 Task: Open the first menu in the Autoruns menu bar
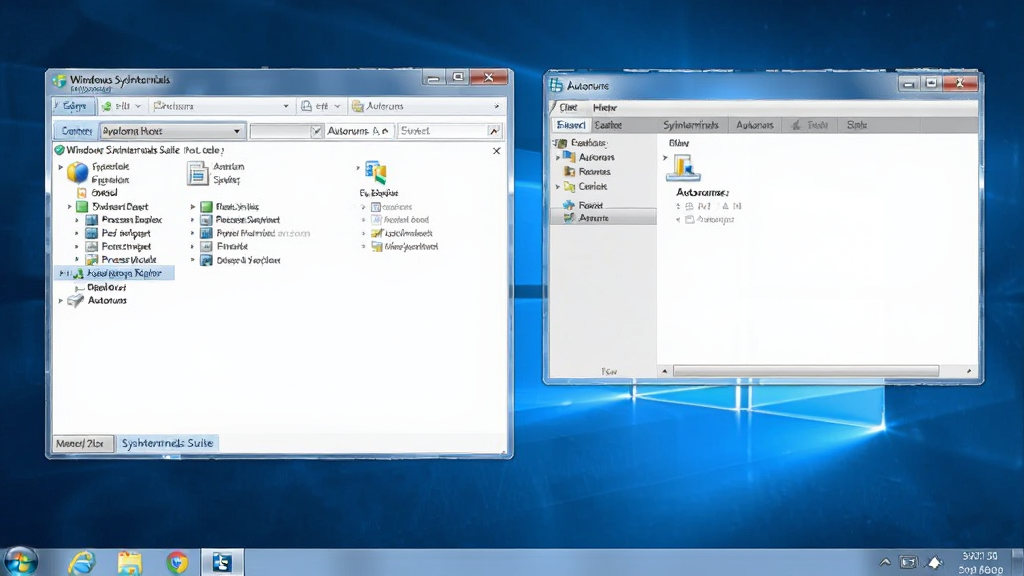(568, 107)
